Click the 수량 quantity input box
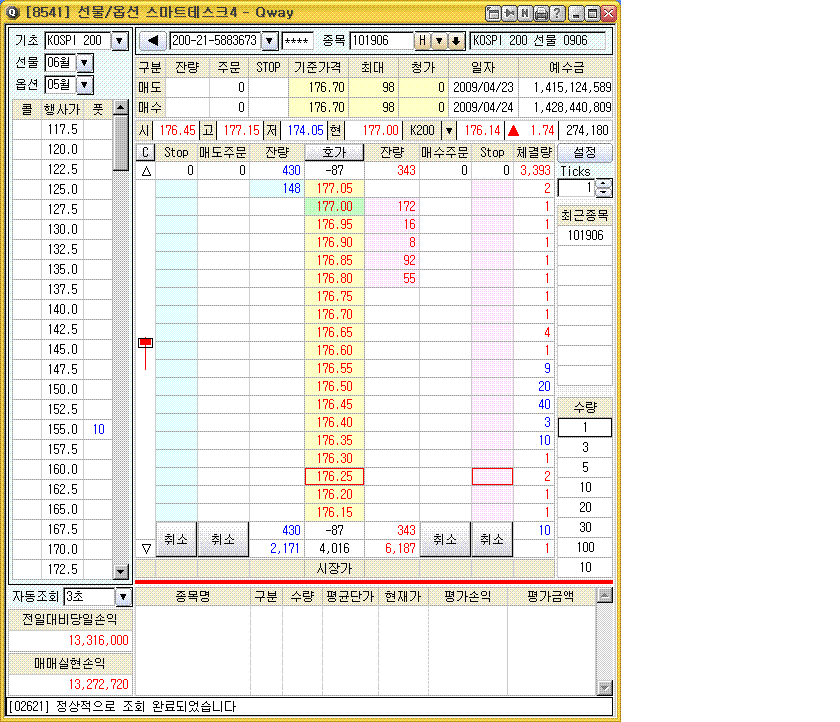840x722 pixels. click(584, 427)
